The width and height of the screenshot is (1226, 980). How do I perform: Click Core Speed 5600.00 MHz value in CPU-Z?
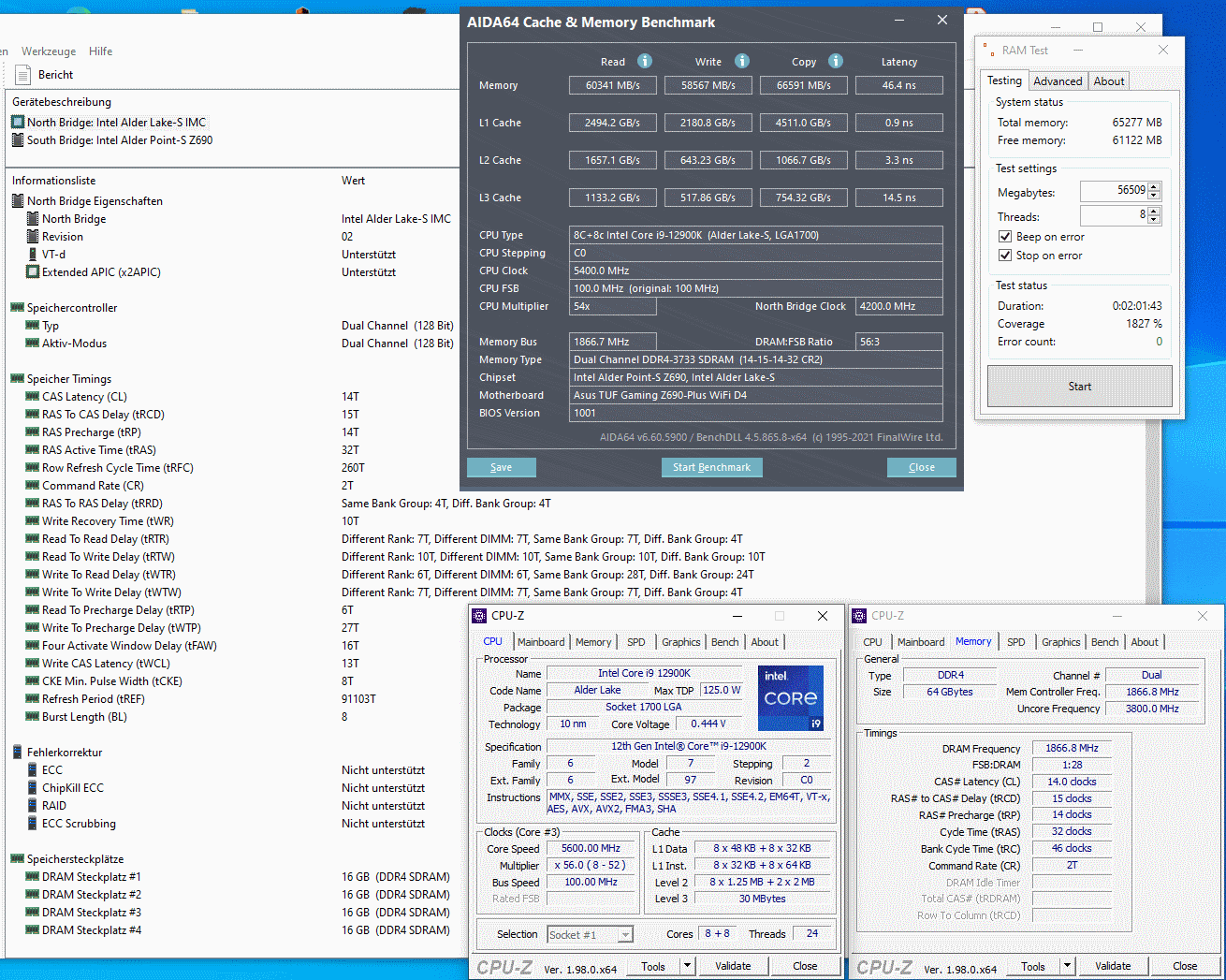click(591, 848)
